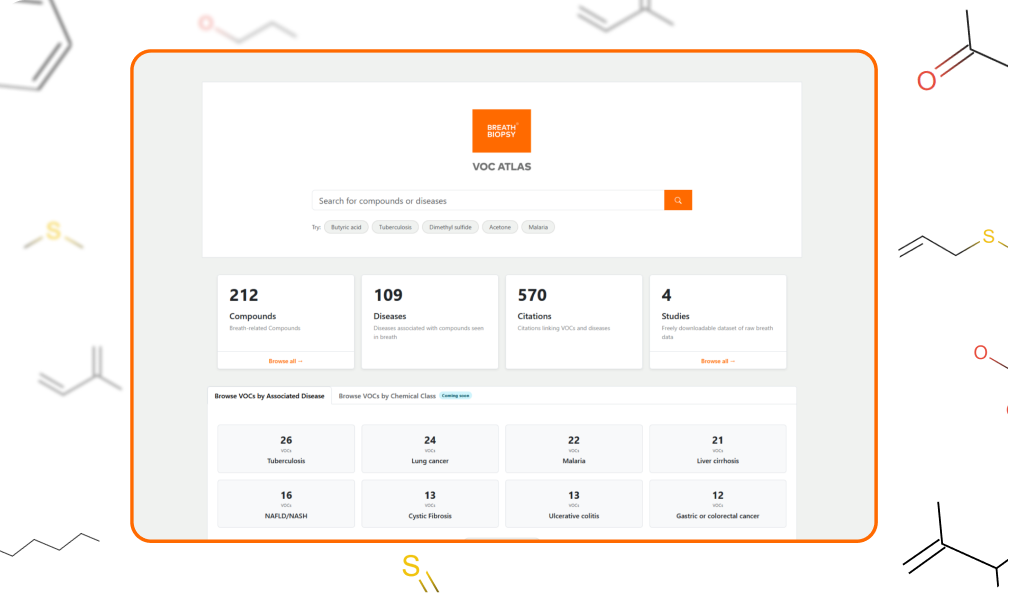Viewport: 1009px width, 593px height.
Task: Open the 570 Citations card
Action: click(574, 322)
